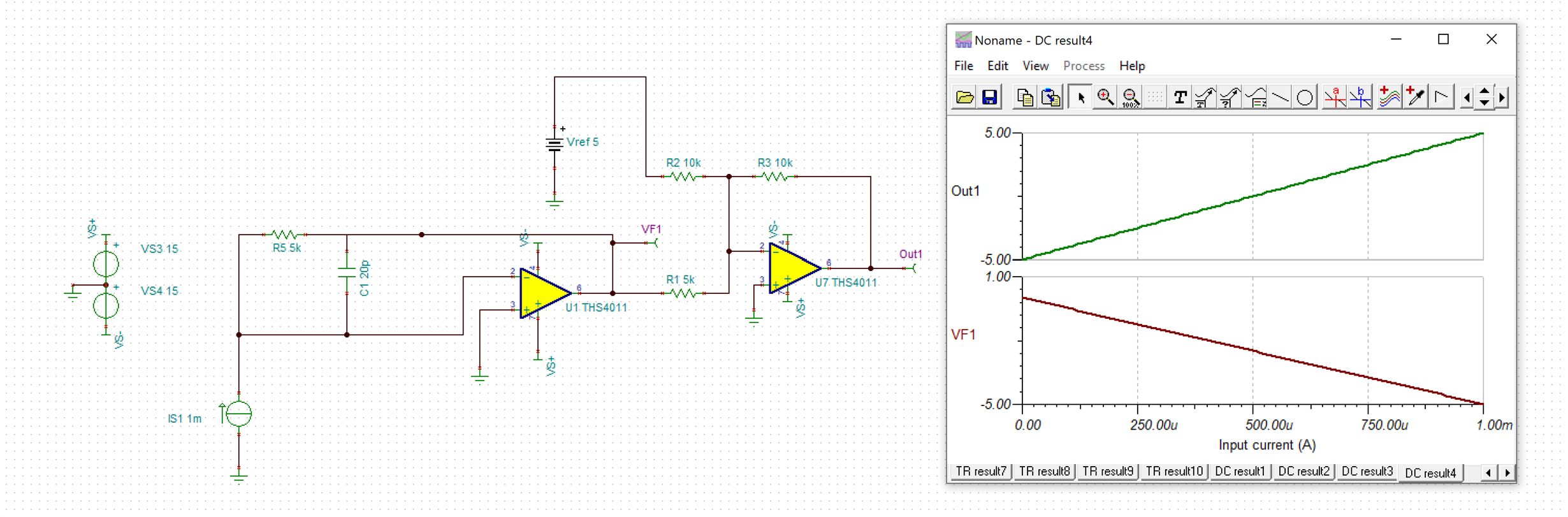The width and height of the screenshot is (1568, 517).
Task: Switch to TR result7 tab
Action: pyautogui.click(x=981, y=472)
